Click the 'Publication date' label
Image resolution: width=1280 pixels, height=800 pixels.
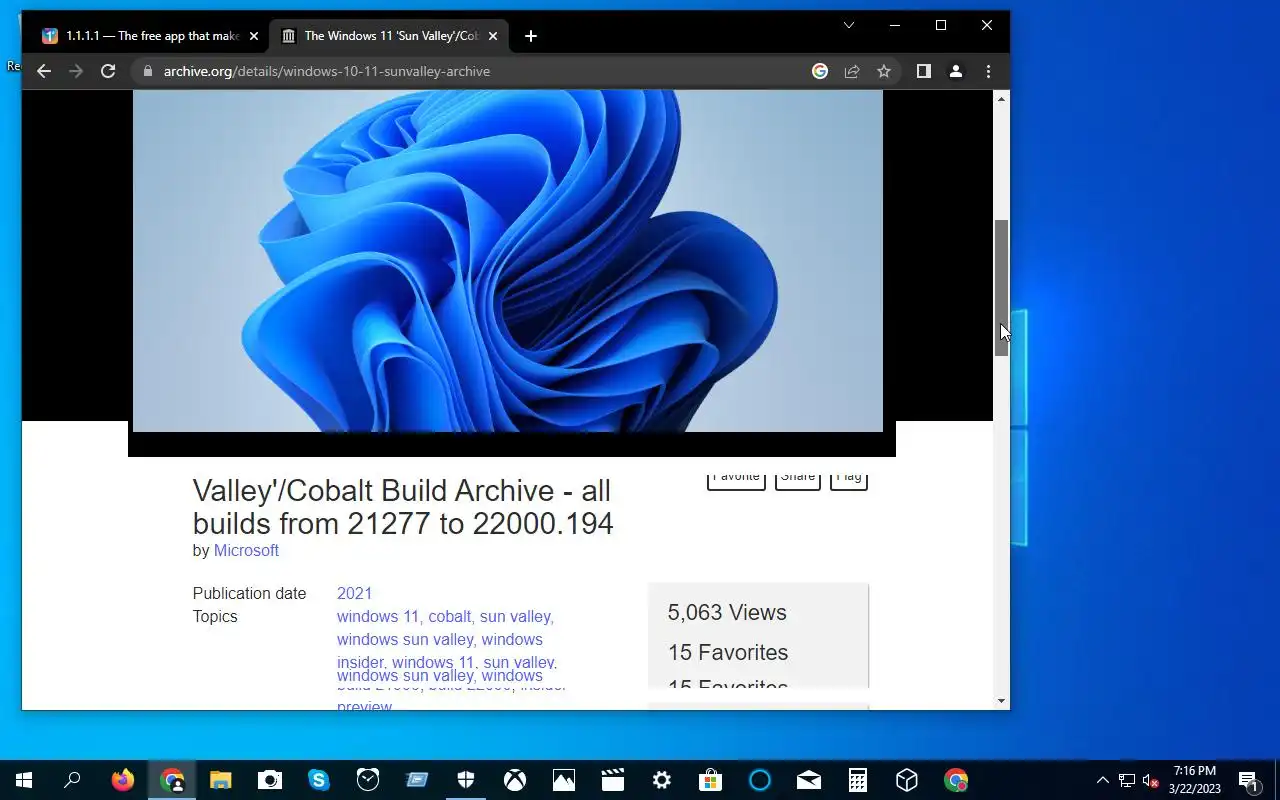click(x=249, y=593)
